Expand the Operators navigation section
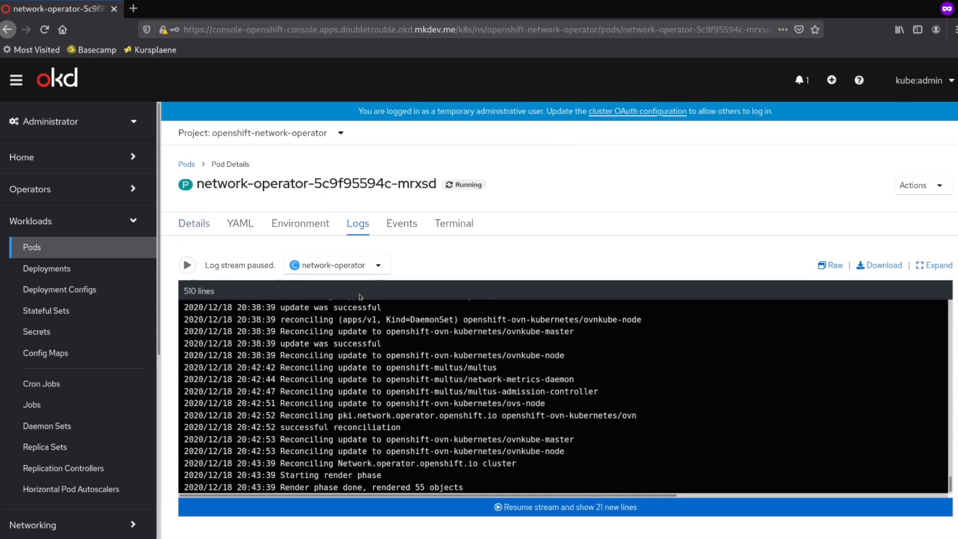This screenshot has width=958, height=539. click(73, 189)
